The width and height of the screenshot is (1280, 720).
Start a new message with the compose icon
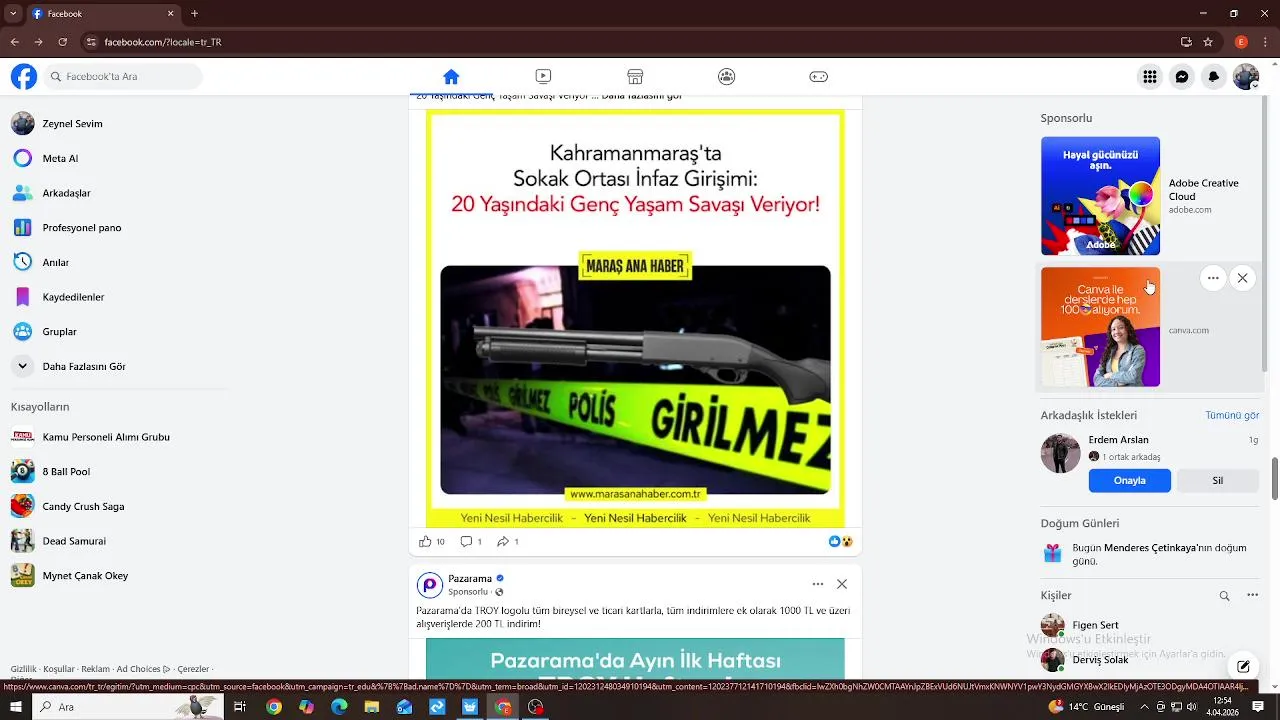1243,666
